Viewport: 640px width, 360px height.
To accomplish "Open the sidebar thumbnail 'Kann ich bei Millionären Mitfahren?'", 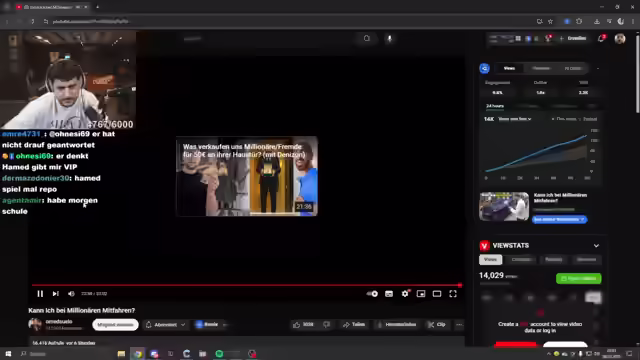I will coord(504,206).
